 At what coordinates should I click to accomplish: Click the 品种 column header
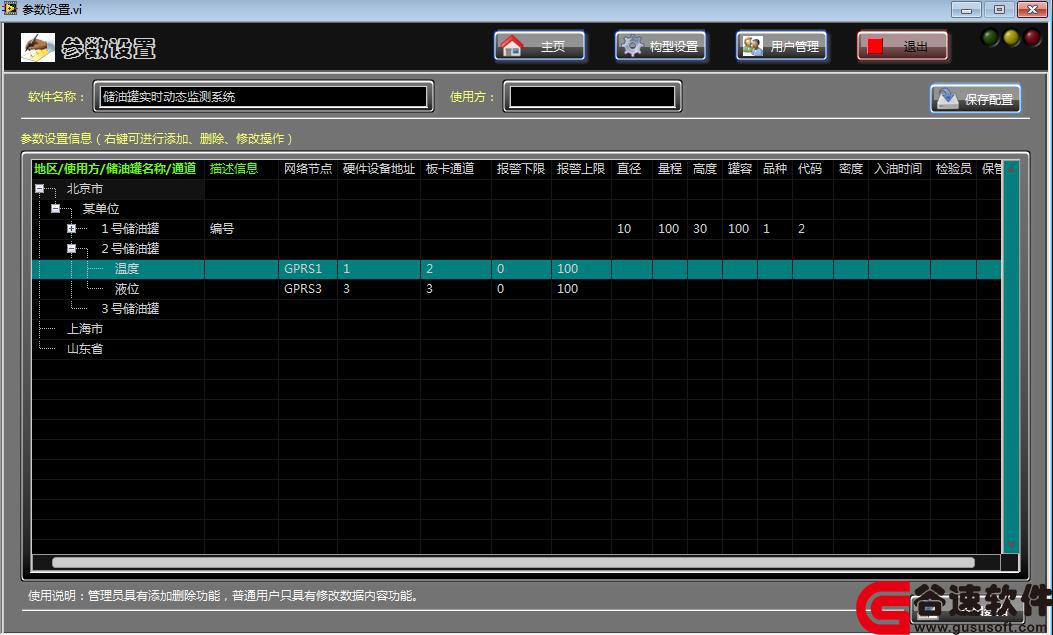[x=774, y=168]
